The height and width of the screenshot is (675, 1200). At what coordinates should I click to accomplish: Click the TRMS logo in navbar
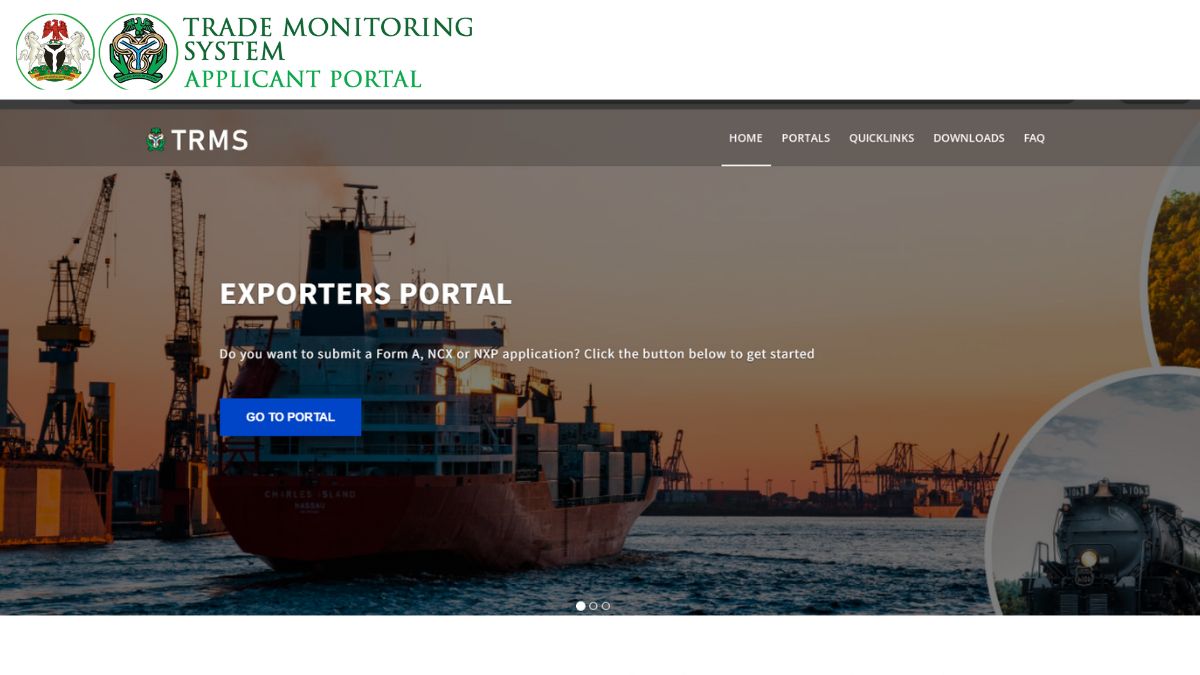click(197, 140)
